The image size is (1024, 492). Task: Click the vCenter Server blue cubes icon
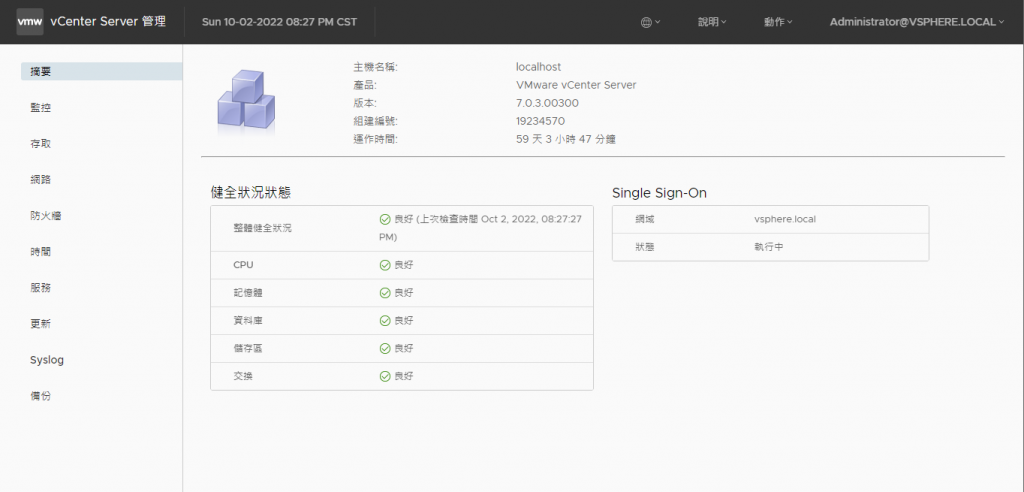click(x=246, y=100)
